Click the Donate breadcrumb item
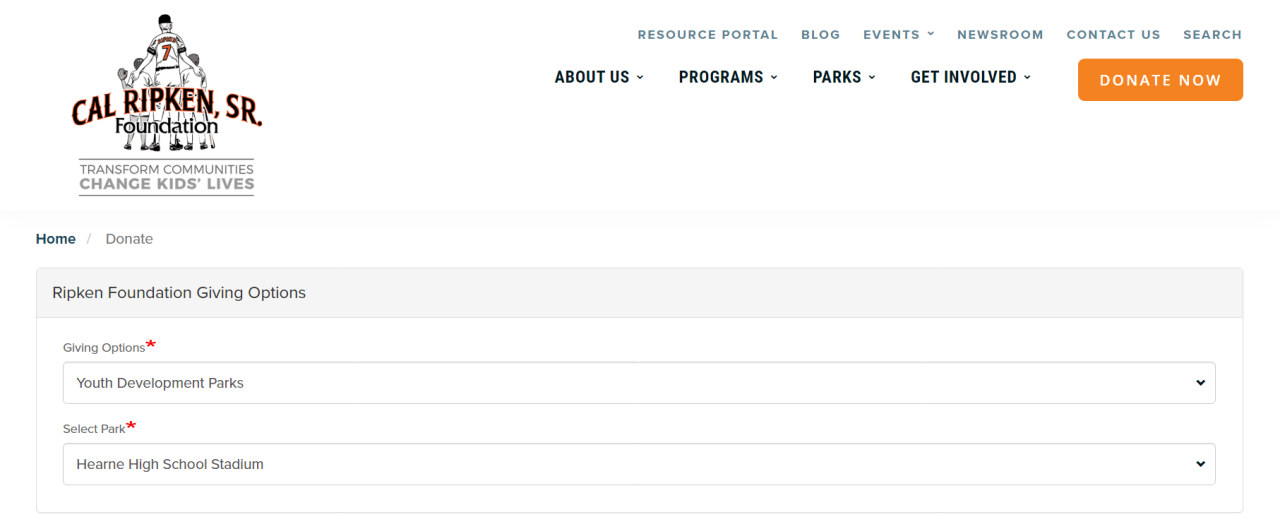Viewport: 1280px width, 522px height. [129, 239]
